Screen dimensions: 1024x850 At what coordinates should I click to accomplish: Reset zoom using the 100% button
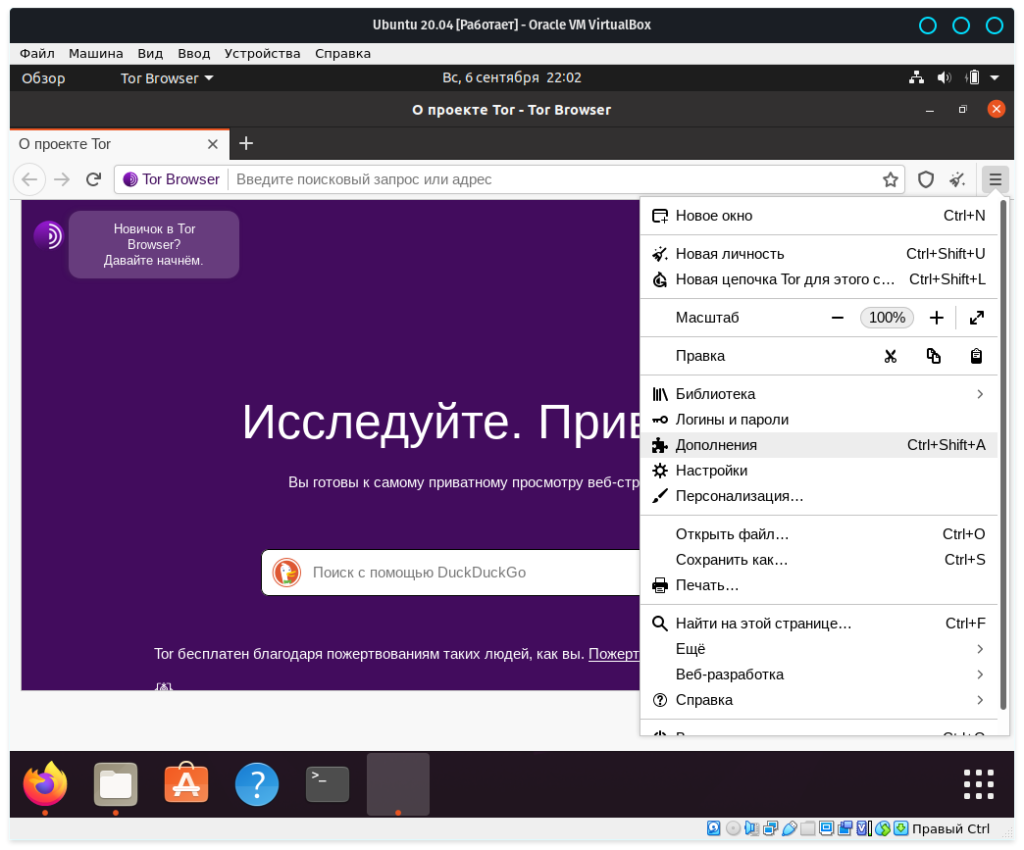tap(886, 318)
